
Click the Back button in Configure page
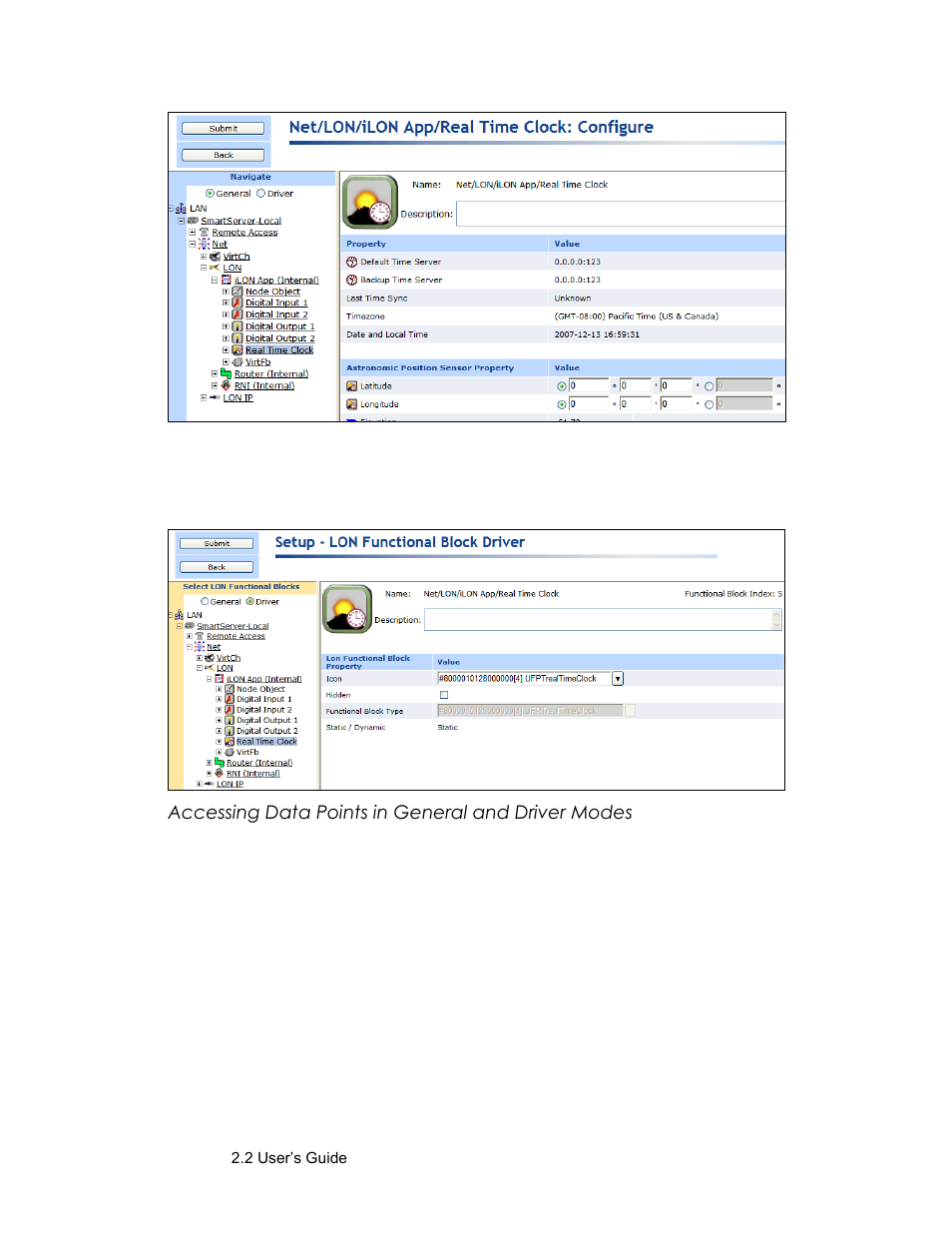[224, 155]
